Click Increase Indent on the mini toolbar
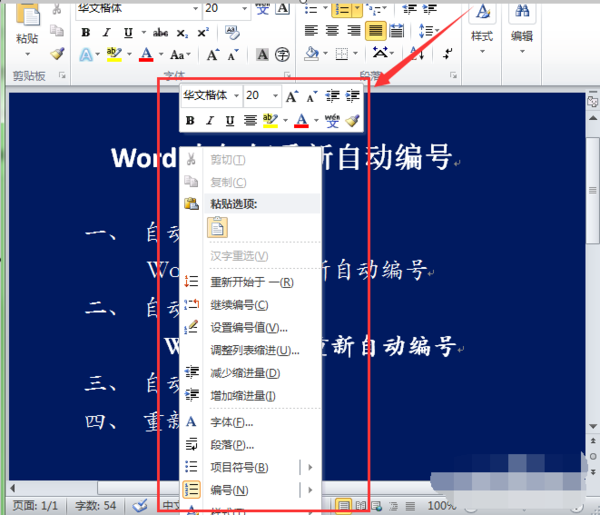The height and width of the screenshot is (515, 600). click(x=352, y=96)
